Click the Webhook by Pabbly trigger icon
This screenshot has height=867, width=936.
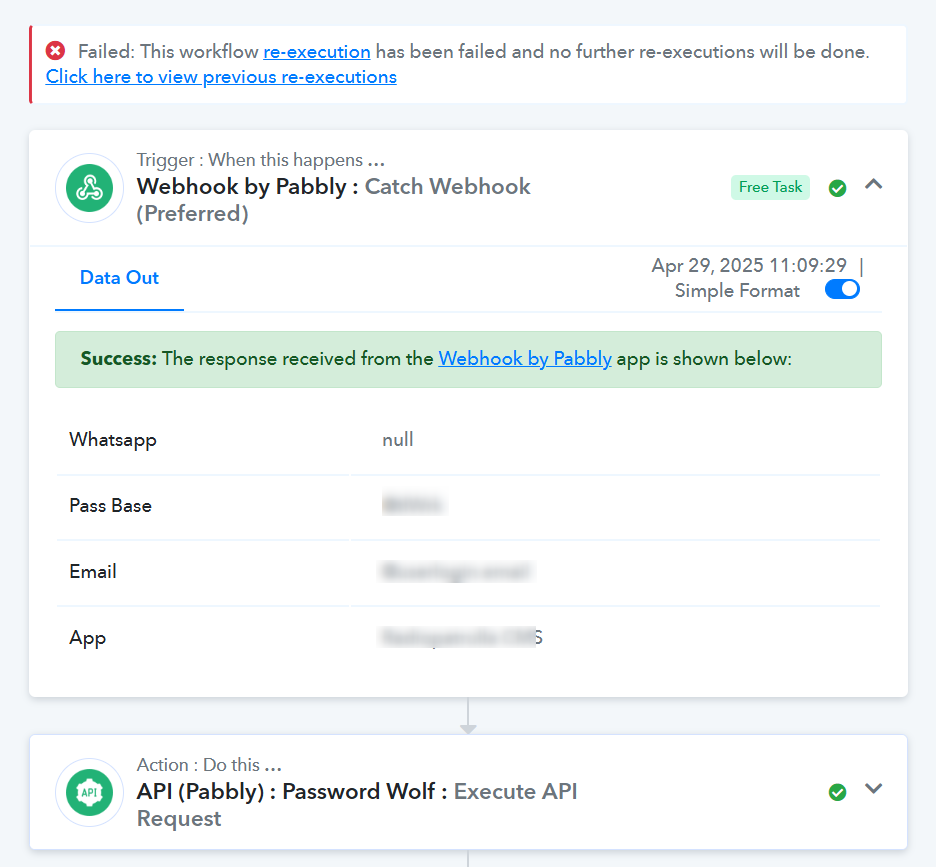coord(90,188)
